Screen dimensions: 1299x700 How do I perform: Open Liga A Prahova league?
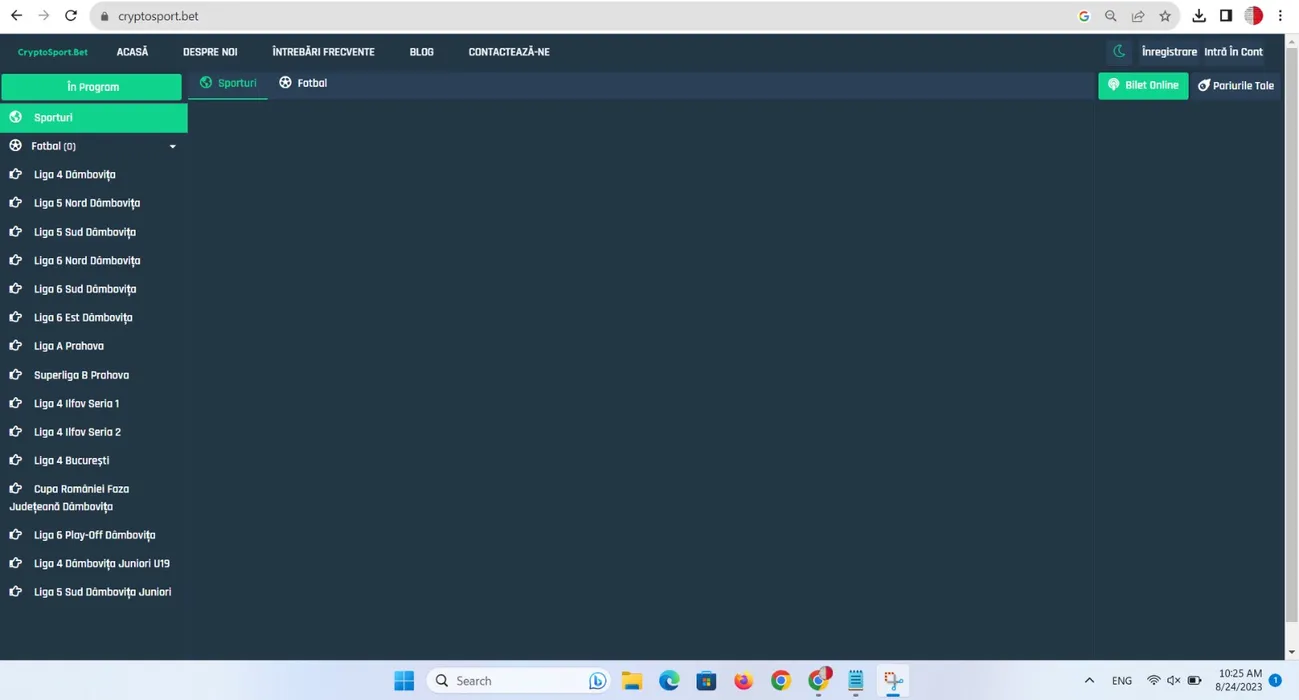68,346
